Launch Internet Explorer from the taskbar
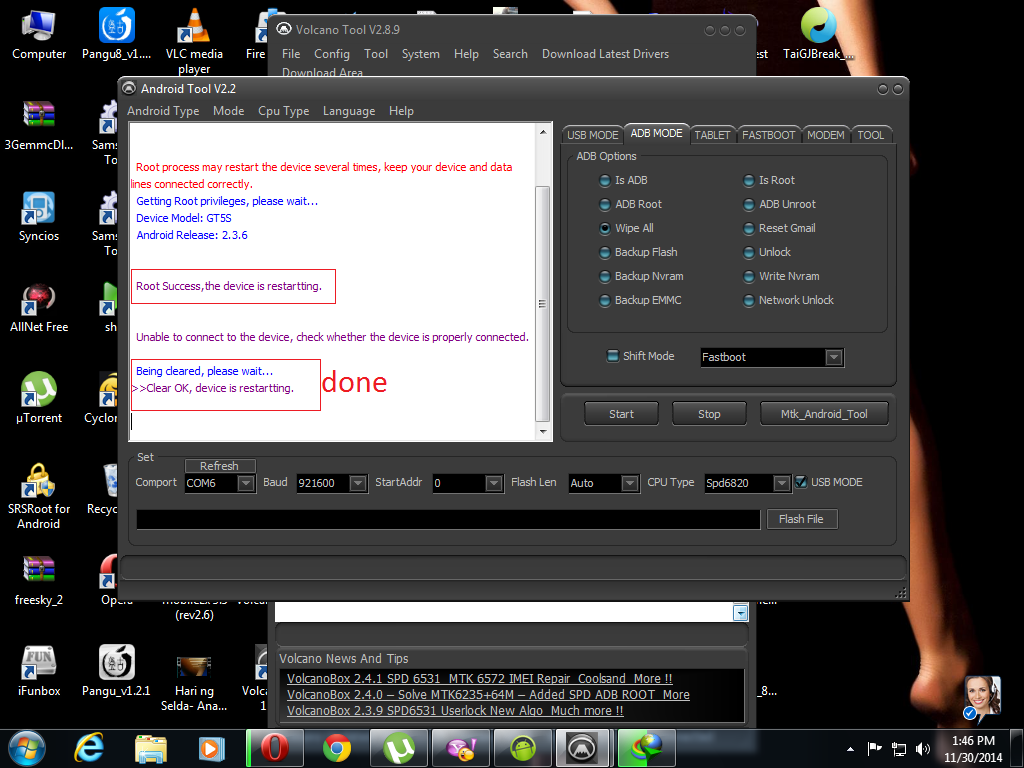 (x=89, y=748)
